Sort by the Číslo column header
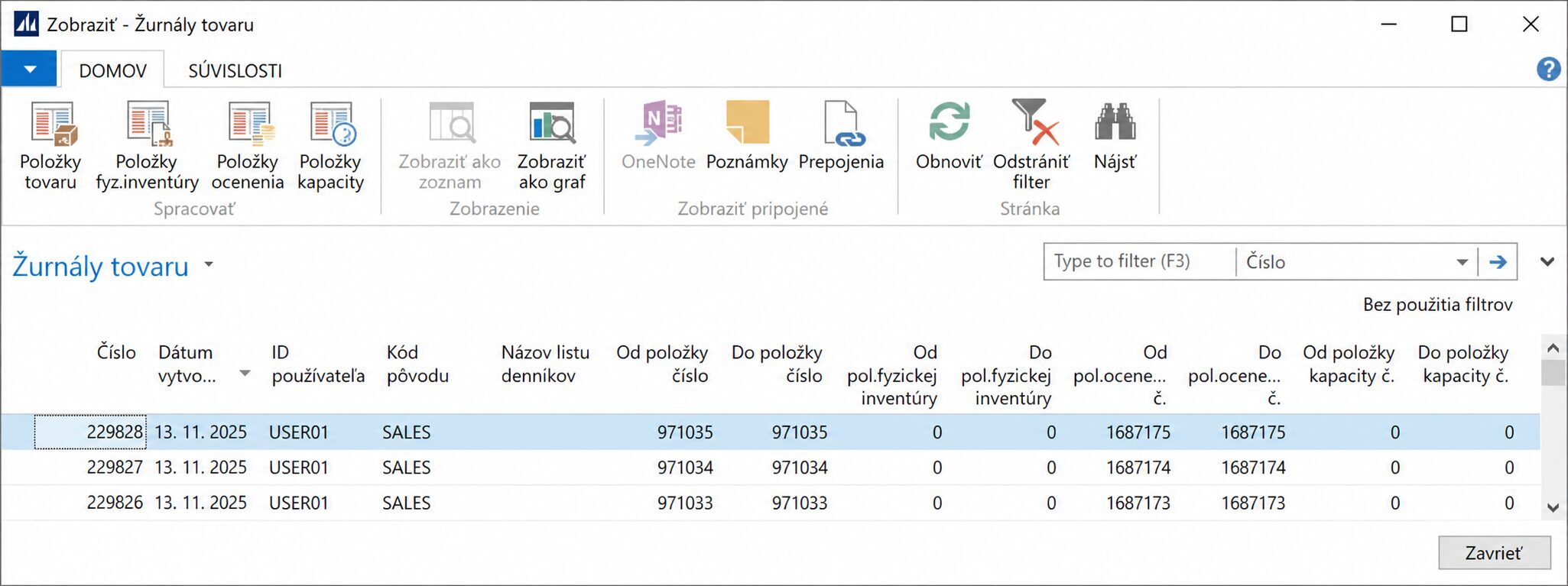The width and height of the screenshot is (1568, 586). point(116,352)
